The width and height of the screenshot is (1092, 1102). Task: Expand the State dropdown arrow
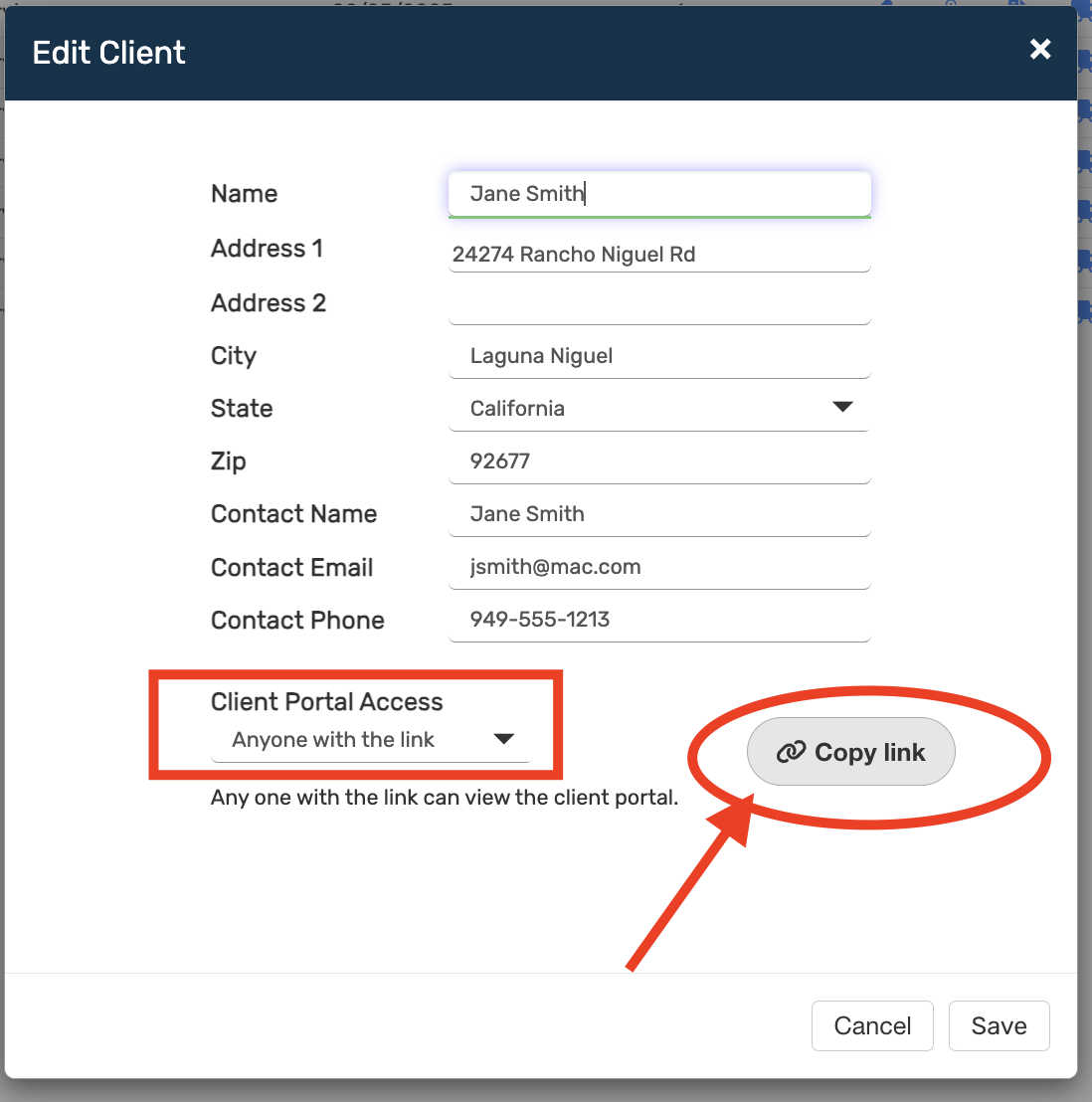pyautogui.click(x=842, y=408)
